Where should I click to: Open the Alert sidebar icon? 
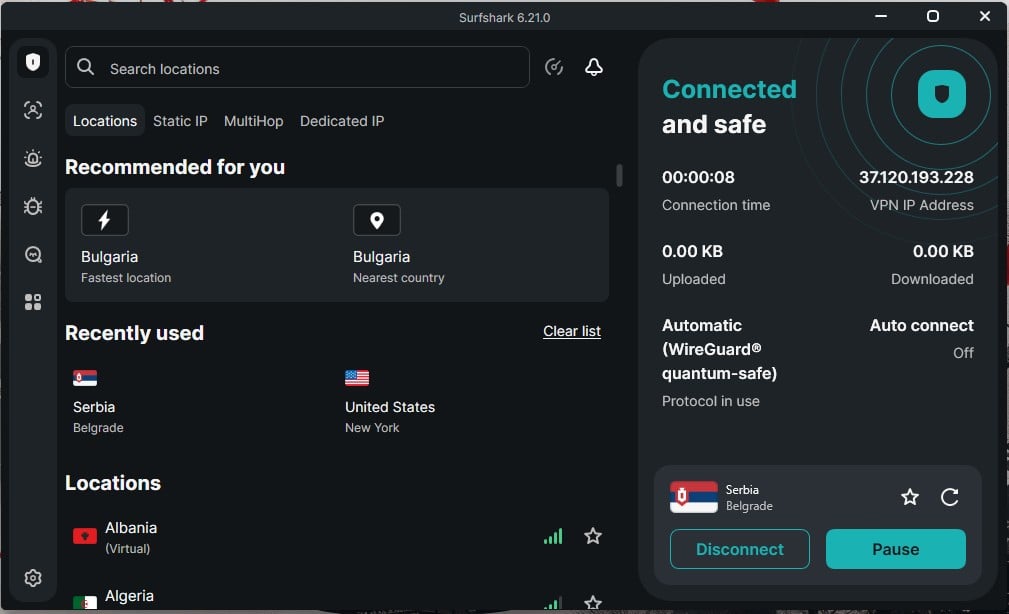(x=33, y=158)
